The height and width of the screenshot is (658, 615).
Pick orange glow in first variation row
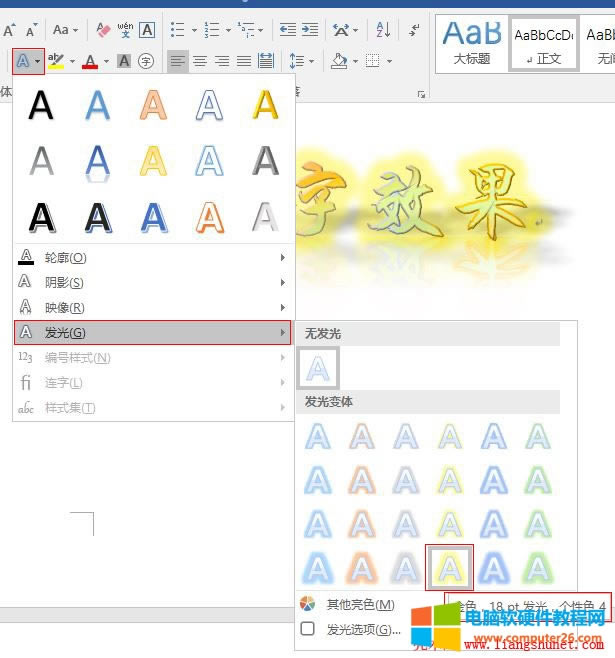pyautogui.click(x=362, y=436)
